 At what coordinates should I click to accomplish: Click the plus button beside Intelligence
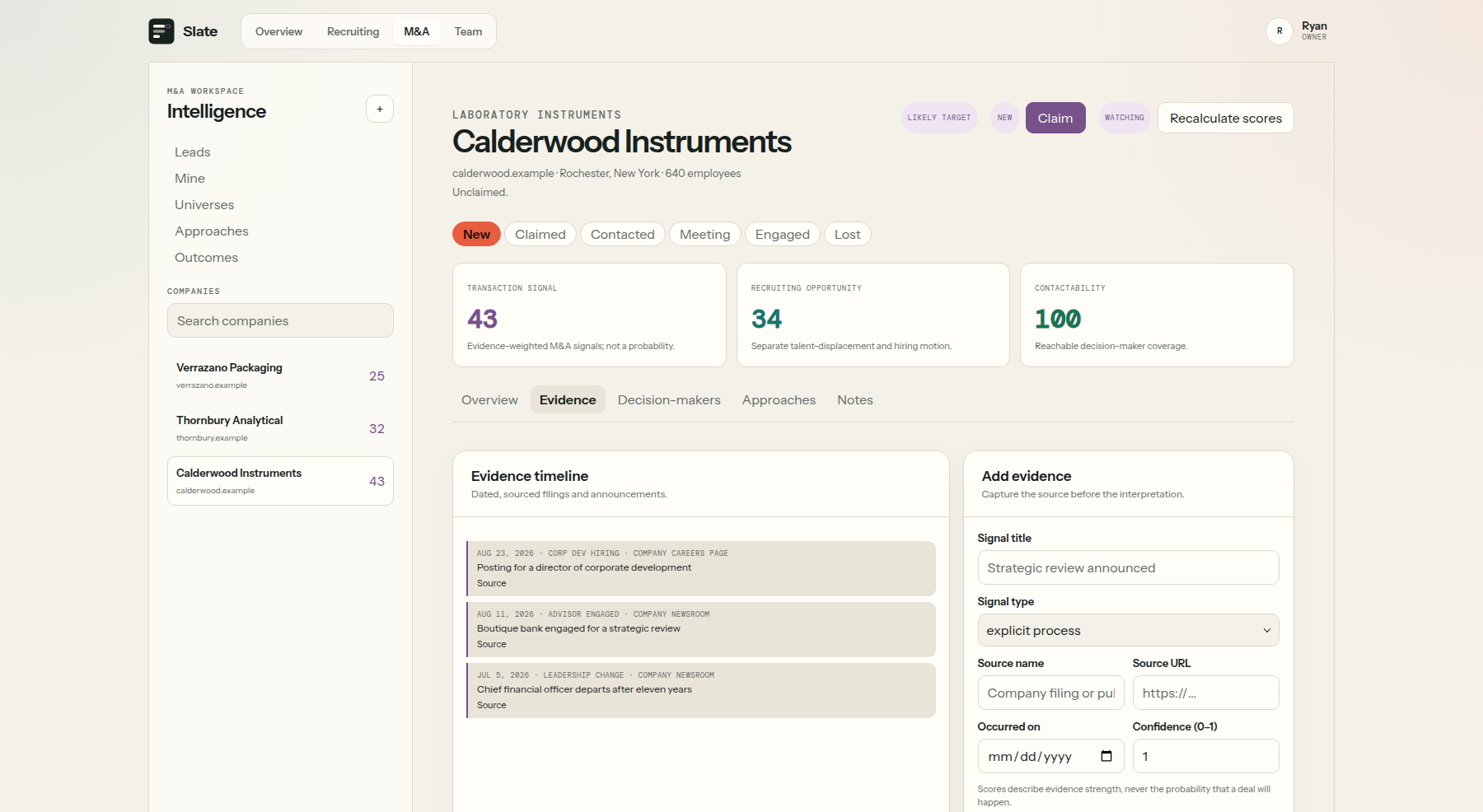380,109
